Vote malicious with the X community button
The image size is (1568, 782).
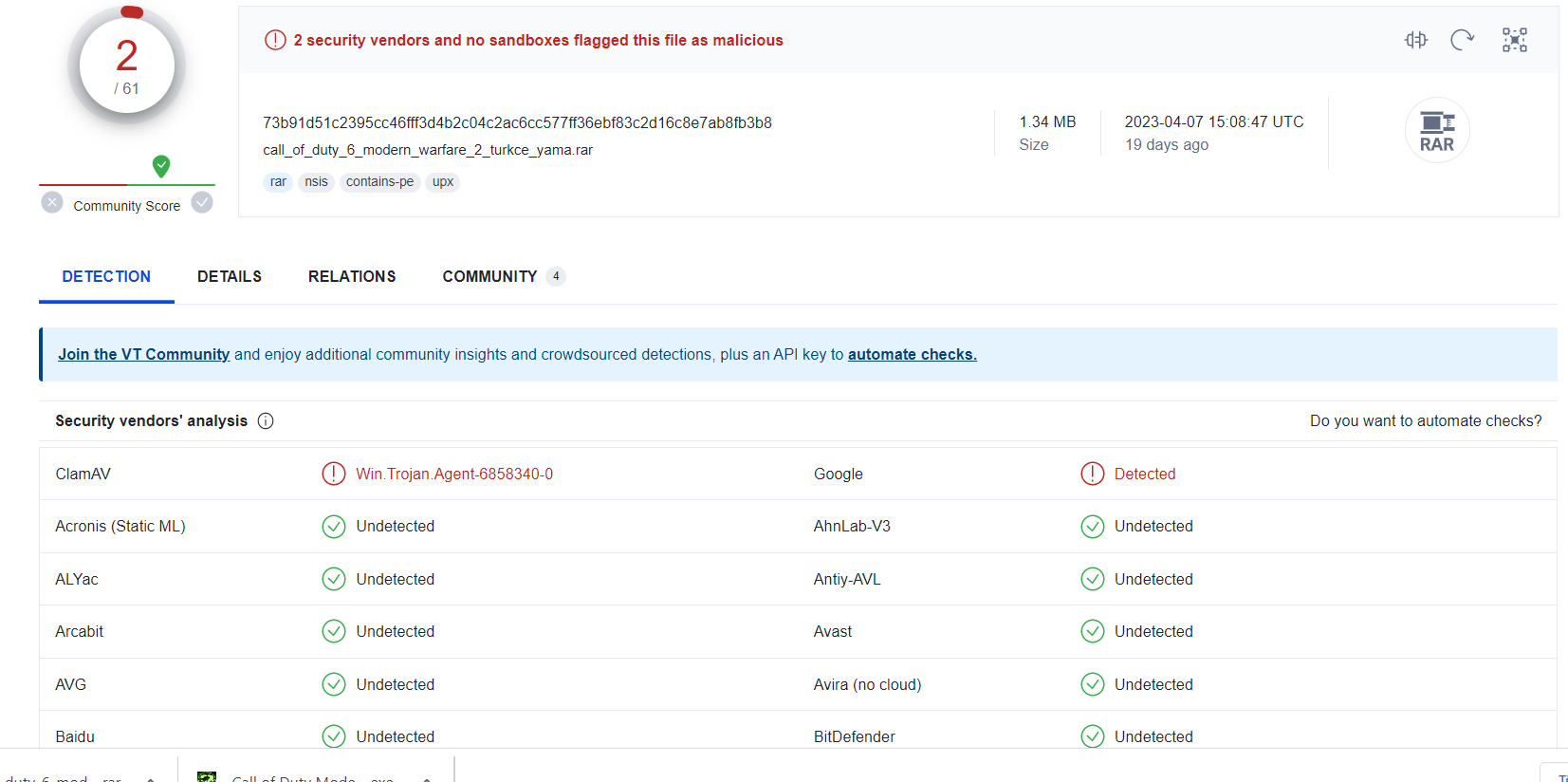(x=52, y=203)
